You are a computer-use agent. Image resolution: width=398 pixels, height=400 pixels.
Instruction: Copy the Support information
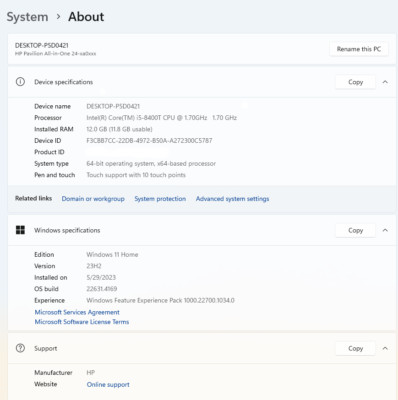pos(355,348)
